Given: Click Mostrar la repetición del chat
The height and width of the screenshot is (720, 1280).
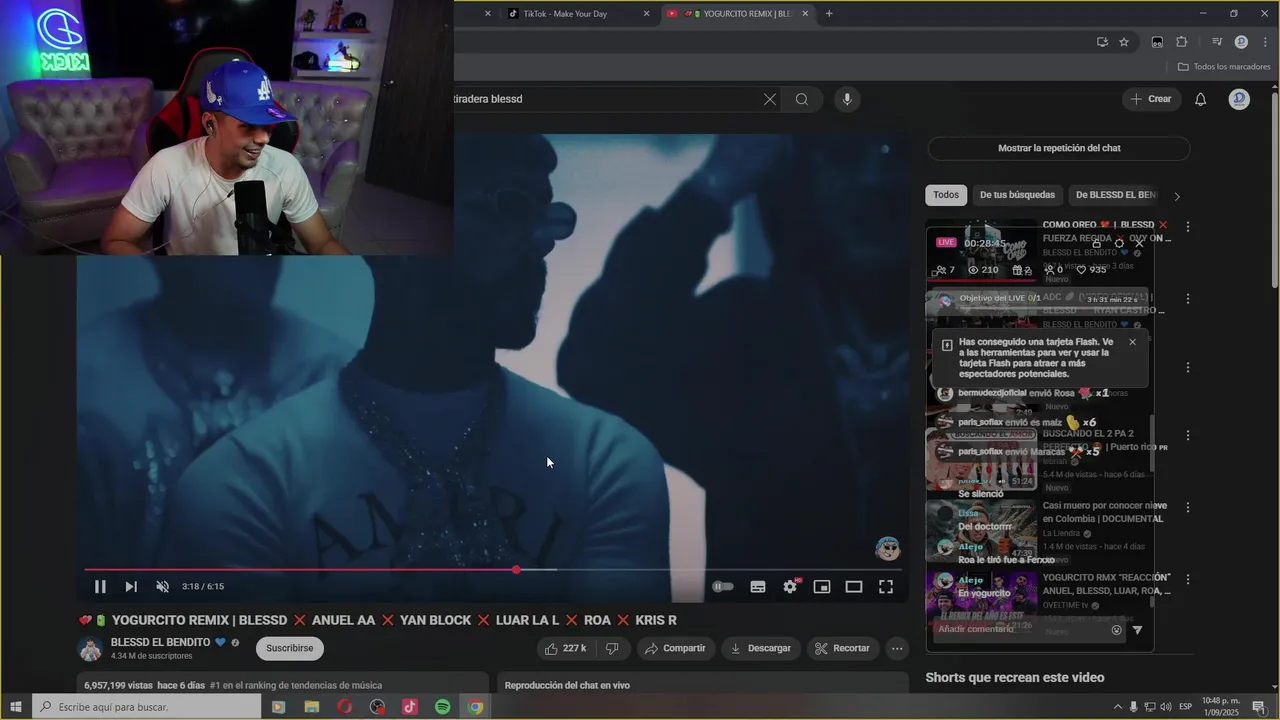Looking at the screenshot, I should point(1059,148).
